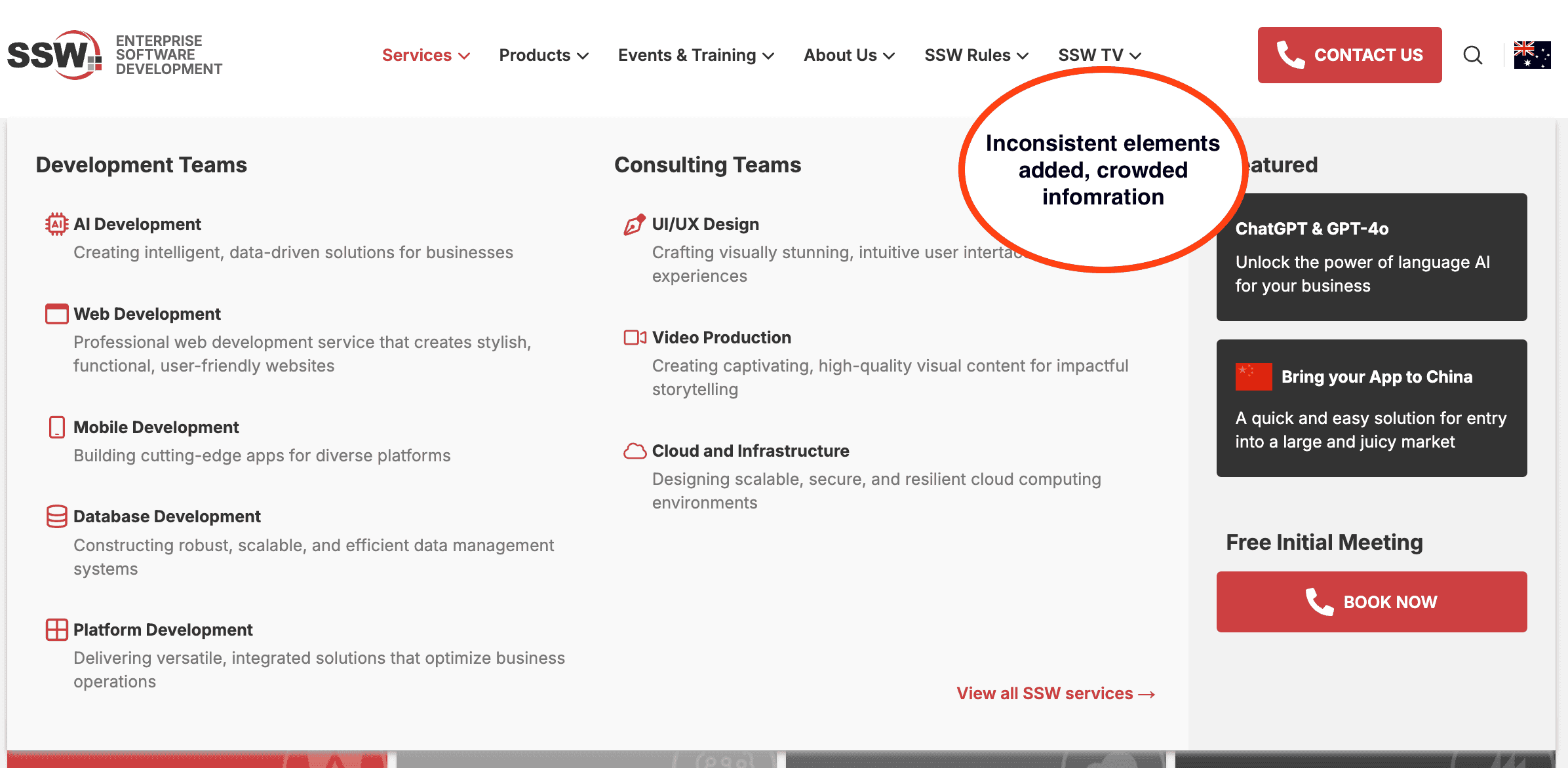Open the Video Production link
The width and height of the screenshot is (1568, 768).
pos(722,337)
